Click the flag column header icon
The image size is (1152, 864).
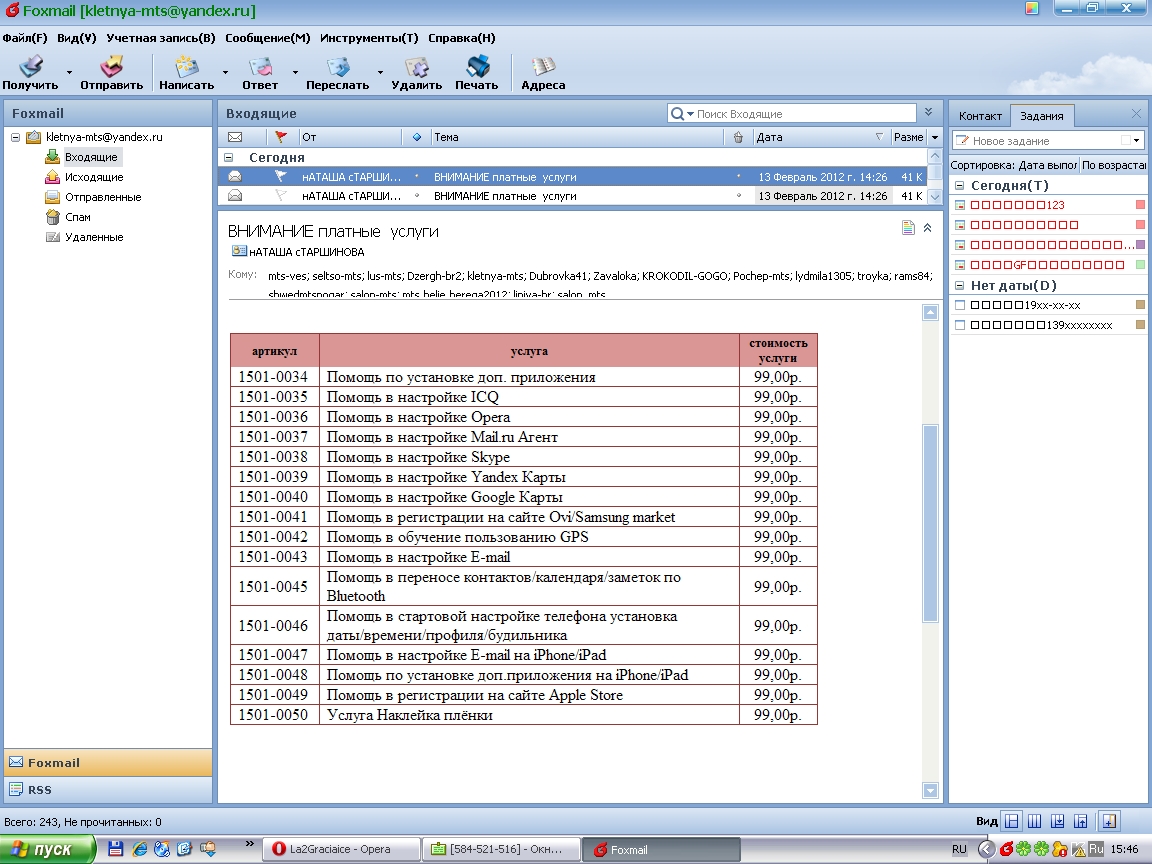[x=281, y=137]
